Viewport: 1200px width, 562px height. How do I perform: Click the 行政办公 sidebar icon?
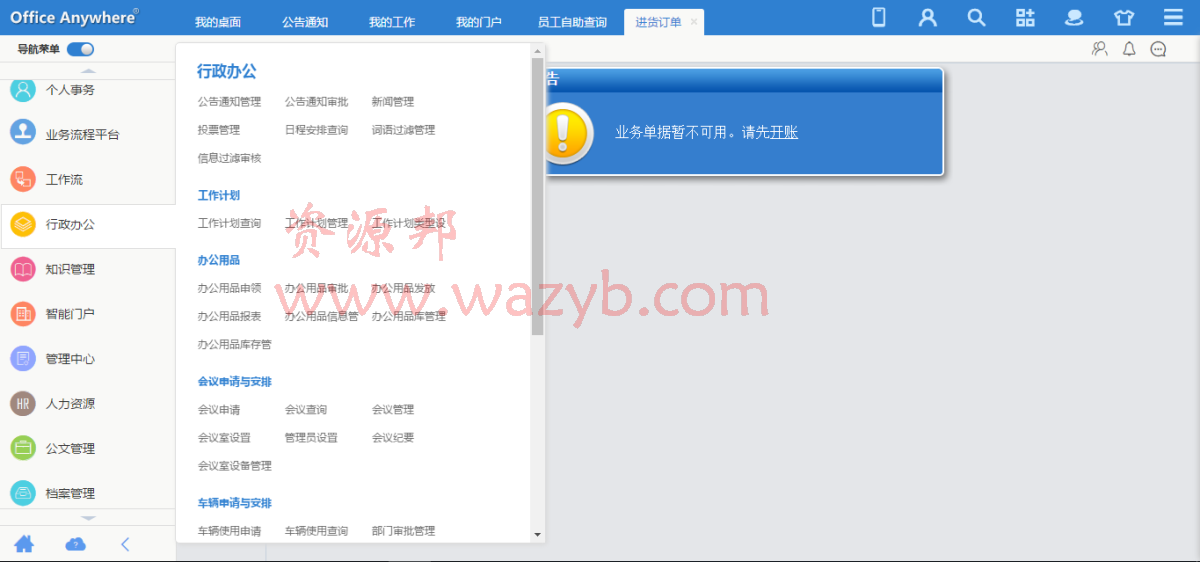23,224
